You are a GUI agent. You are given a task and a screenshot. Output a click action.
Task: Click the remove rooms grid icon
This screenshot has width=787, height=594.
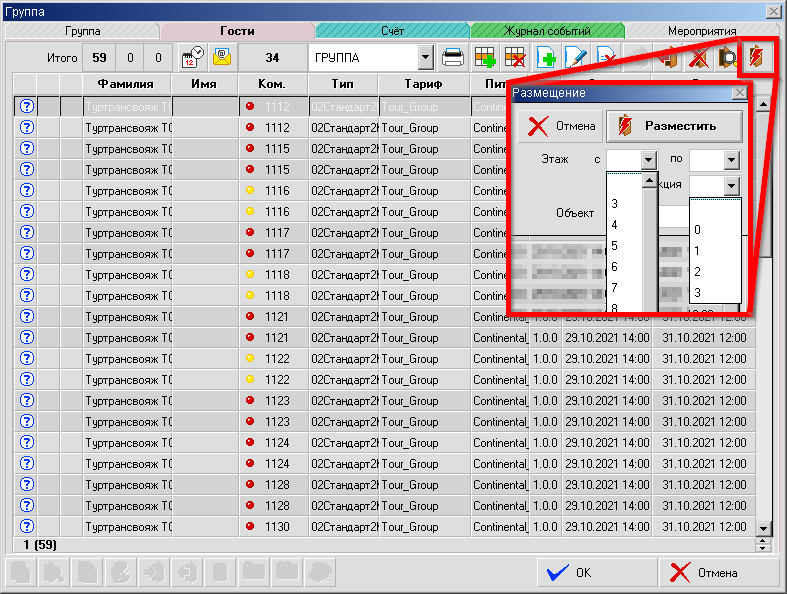click(x=516, y=57)
